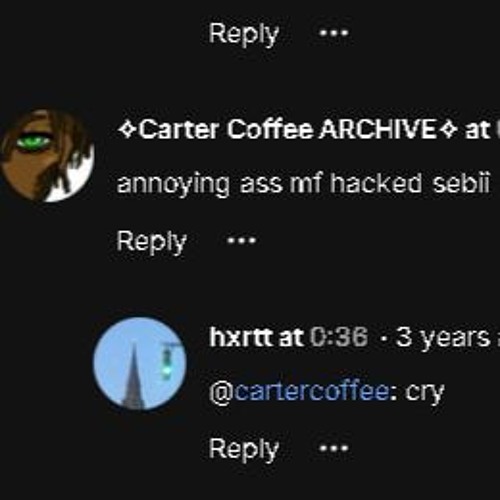Click the leading diamond symbol before 'Carter'
The image size is (500, 500).
pos(128,129)
